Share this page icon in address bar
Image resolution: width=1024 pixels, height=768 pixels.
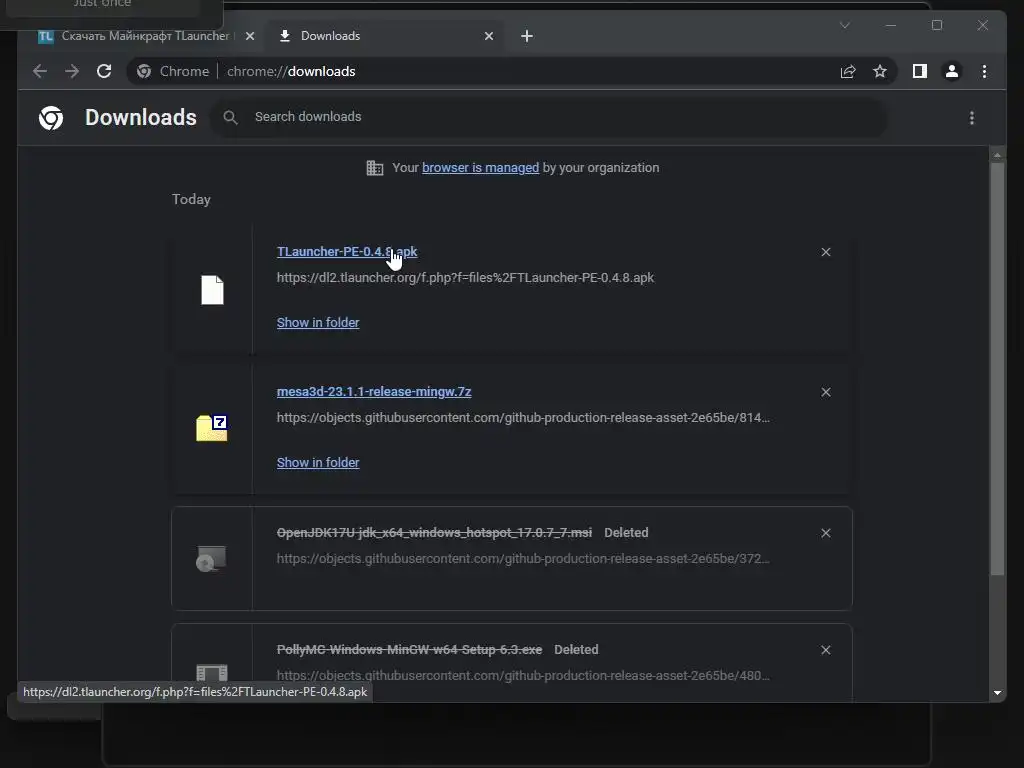[848, 71]
